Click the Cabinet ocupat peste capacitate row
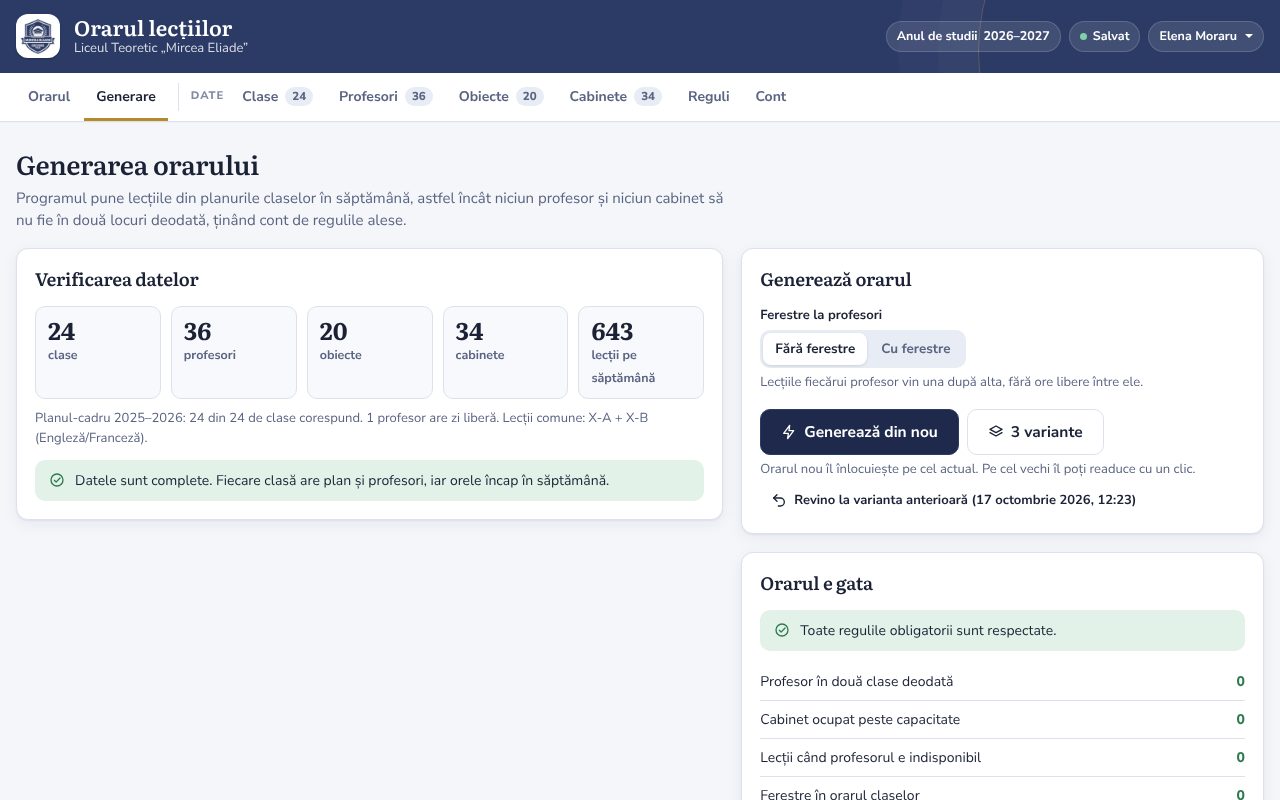Image resolution: width=1280 pixels, height=800 pixels. (1002, 720)
